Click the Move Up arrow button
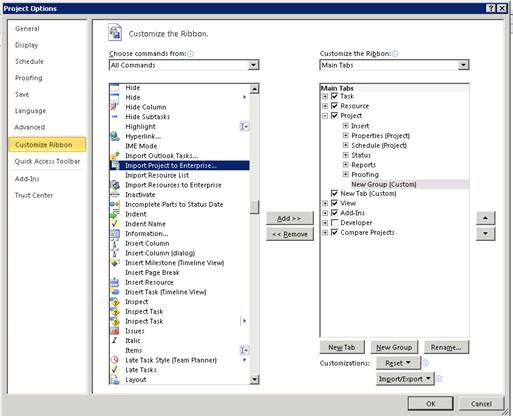The height and width of the screenshot is (416, 513). (486, 218)
